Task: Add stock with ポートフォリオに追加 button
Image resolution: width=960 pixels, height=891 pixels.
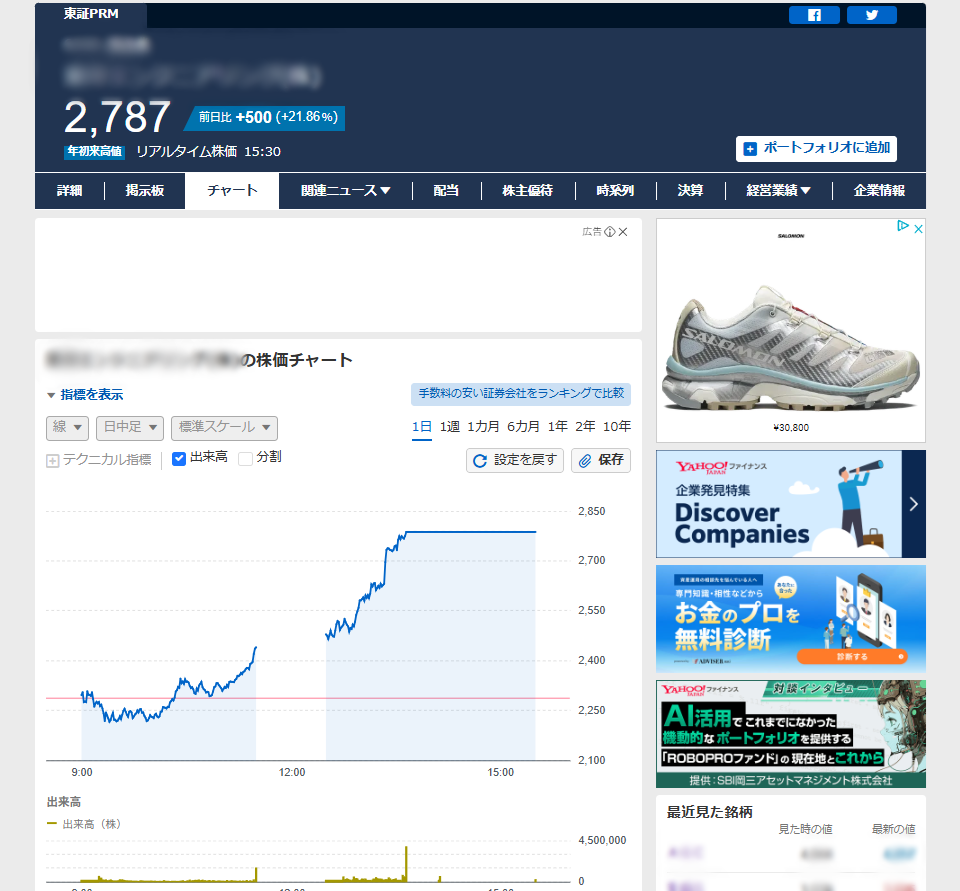Action: pos(816,148)
